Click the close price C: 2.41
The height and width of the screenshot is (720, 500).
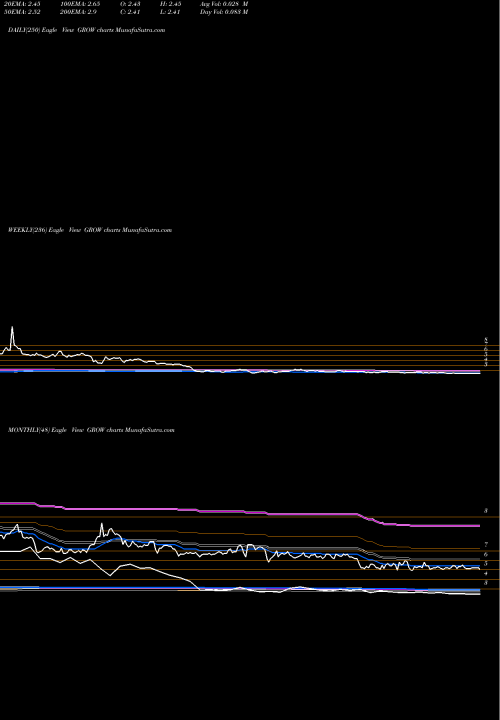(128, 12)
